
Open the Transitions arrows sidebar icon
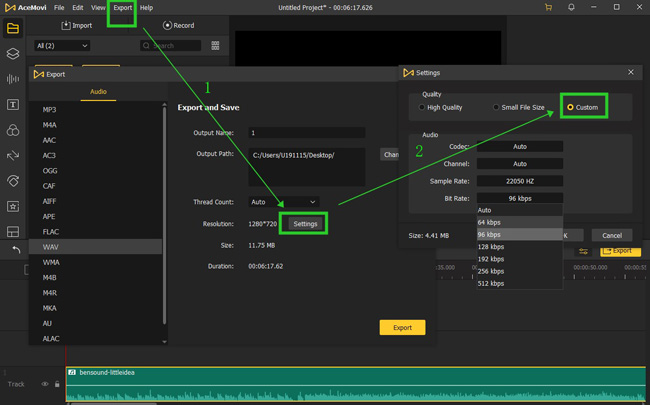pos(13,155)
